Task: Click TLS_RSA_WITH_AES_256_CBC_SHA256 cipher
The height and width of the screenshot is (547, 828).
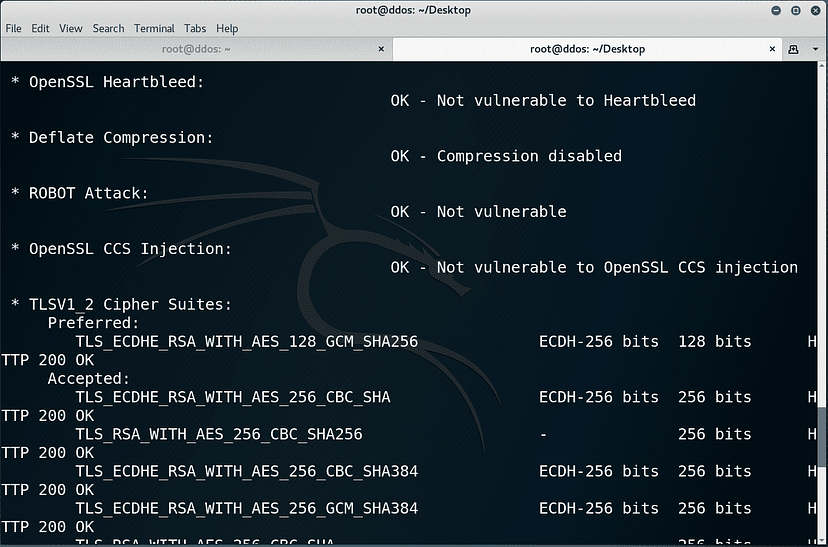Action: (x=219, y=434)
